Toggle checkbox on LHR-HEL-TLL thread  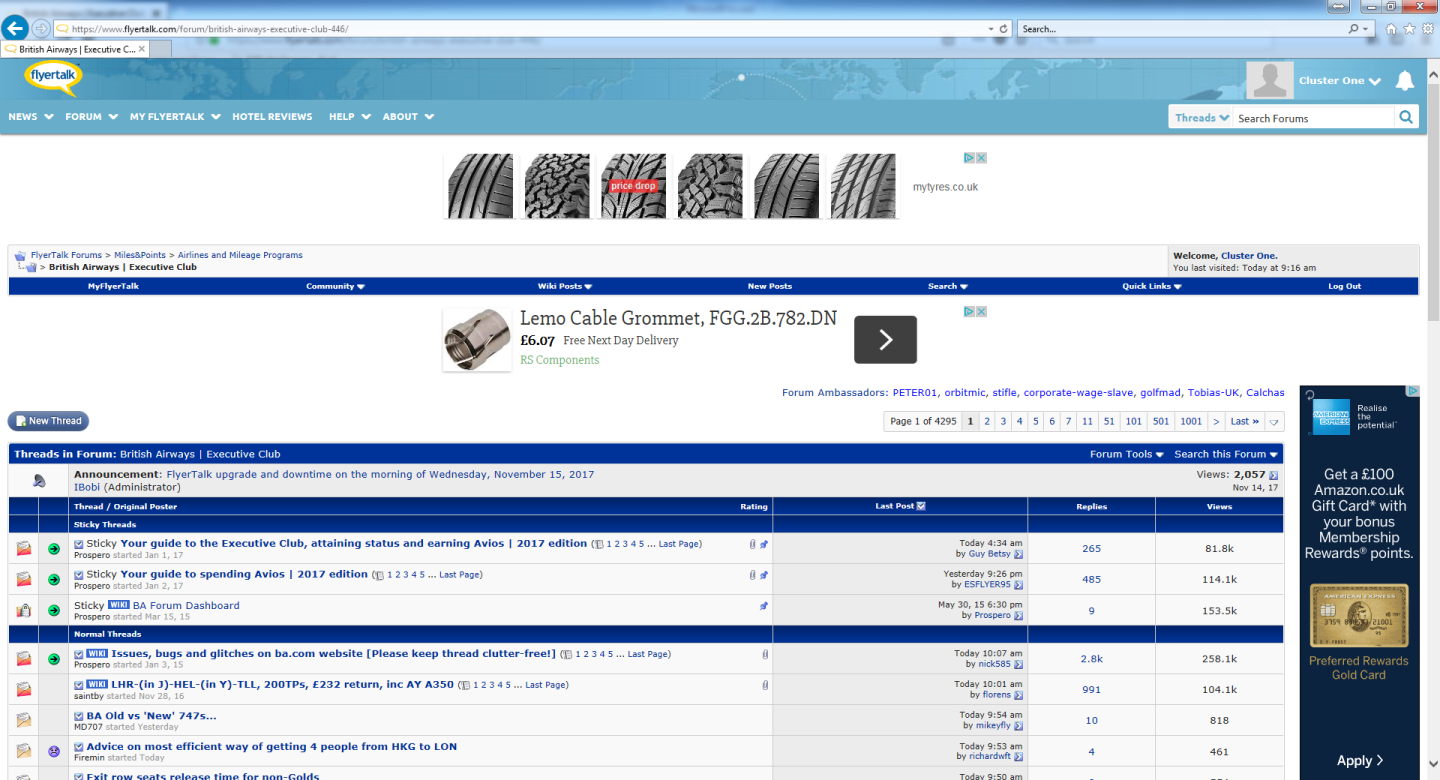pos(79,685)
